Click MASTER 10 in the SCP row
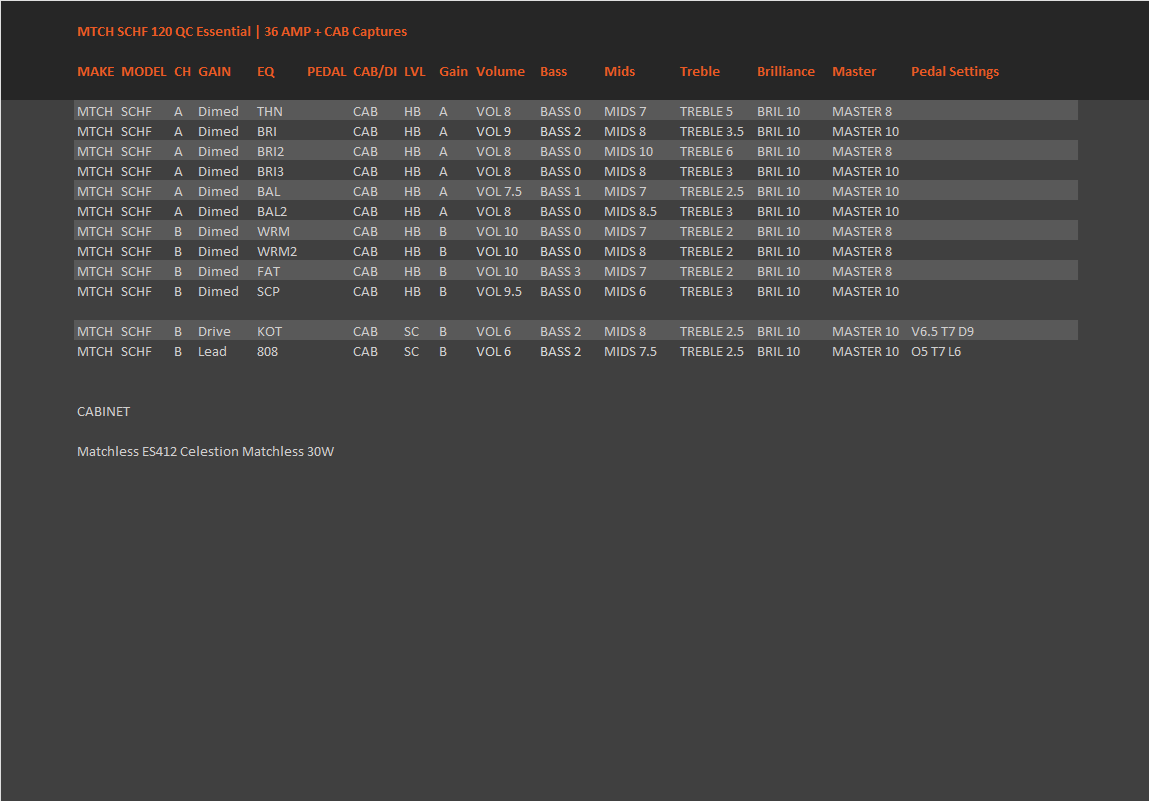The height and width of the screenshot is (804, 1149). point(865,292)
